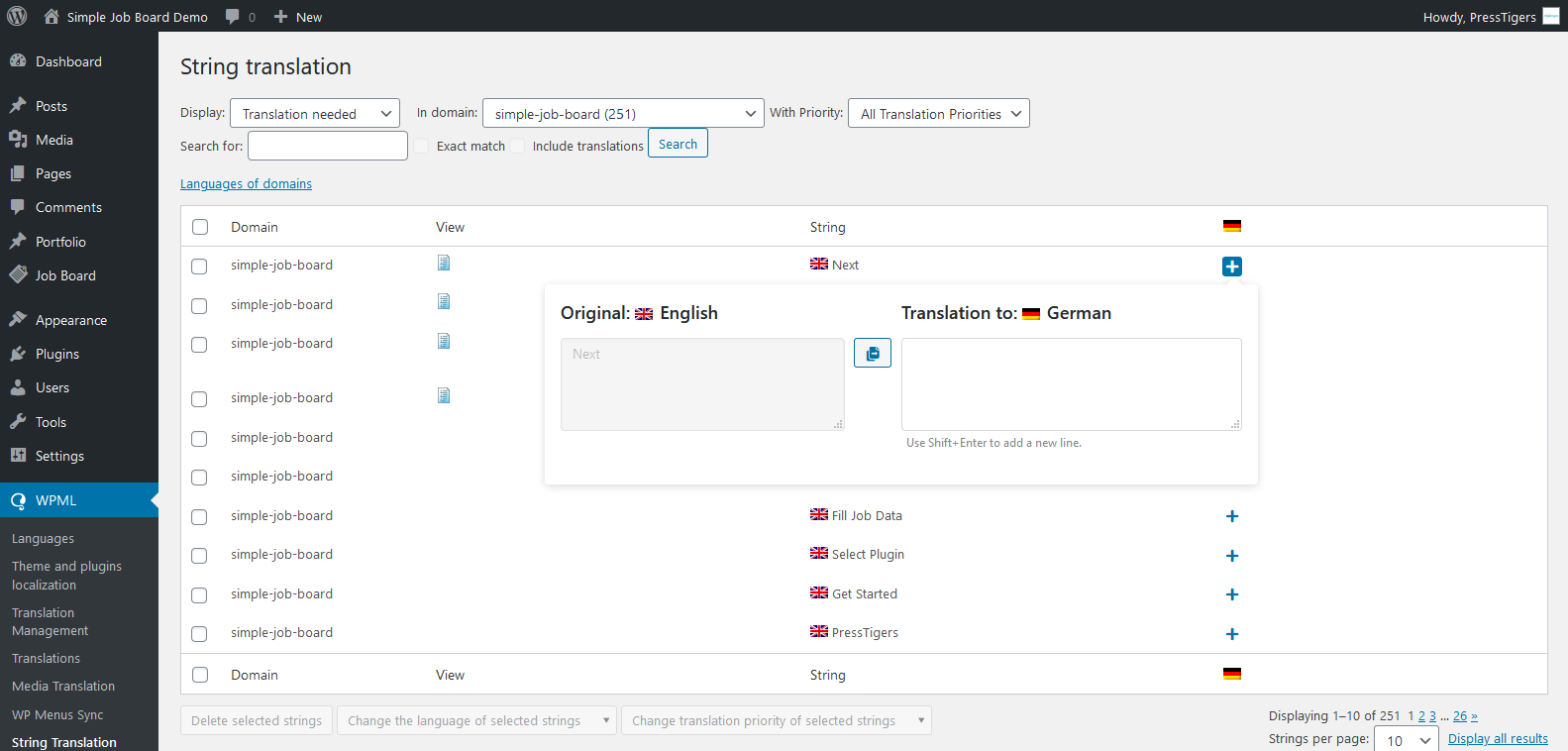The image size is (1568, 751).
Task: Open Translation Management submenu item
Action: (x=50, y=621)
